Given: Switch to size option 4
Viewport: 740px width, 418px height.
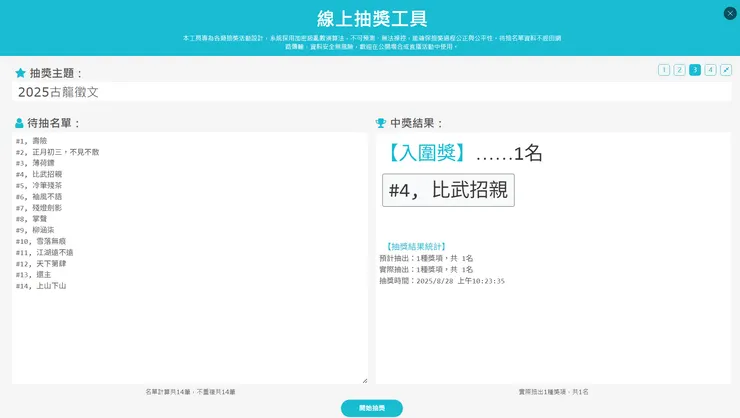Looking at the screenshot, I should [710, 70].
